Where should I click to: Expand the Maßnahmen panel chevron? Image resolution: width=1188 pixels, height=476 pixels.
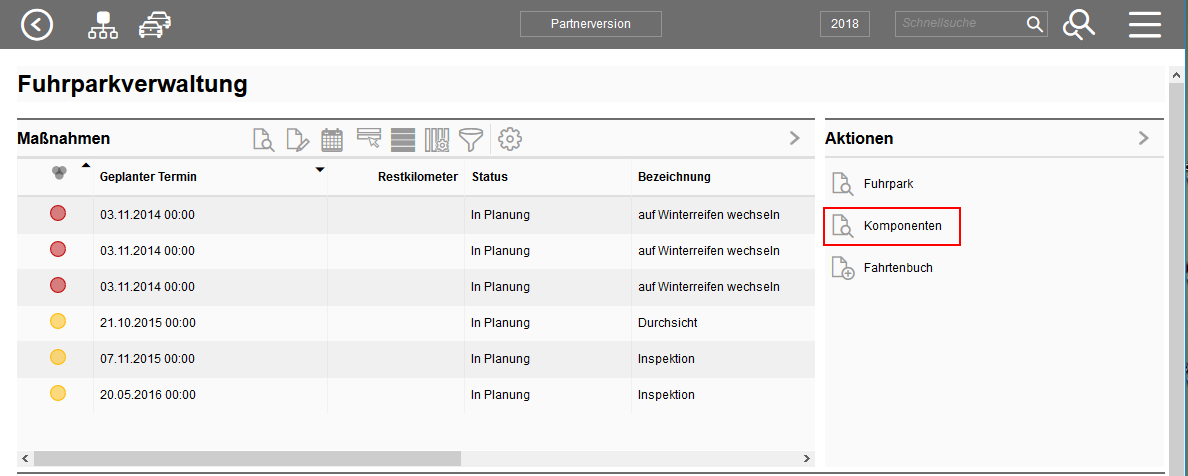[795, 139]
